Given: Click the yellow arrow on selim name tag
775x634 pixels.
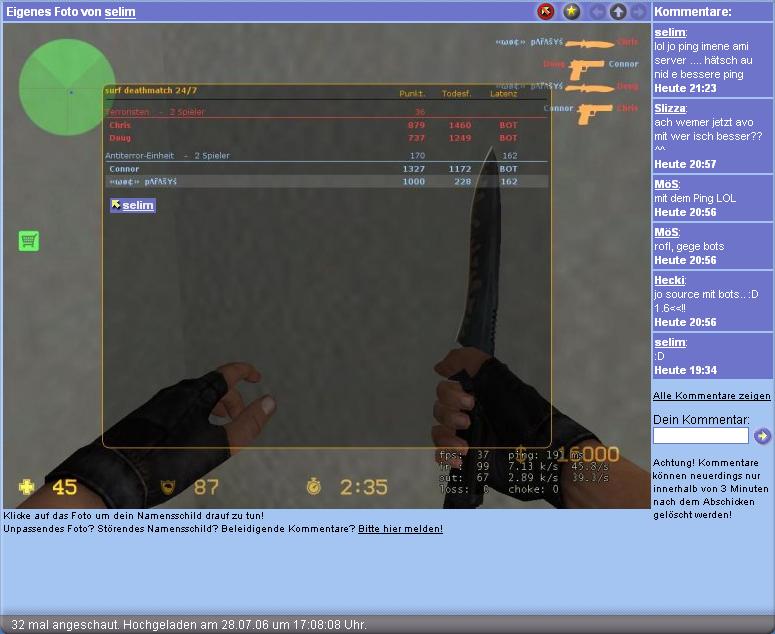Looking at the screenshot, I should tap(116, 205).
